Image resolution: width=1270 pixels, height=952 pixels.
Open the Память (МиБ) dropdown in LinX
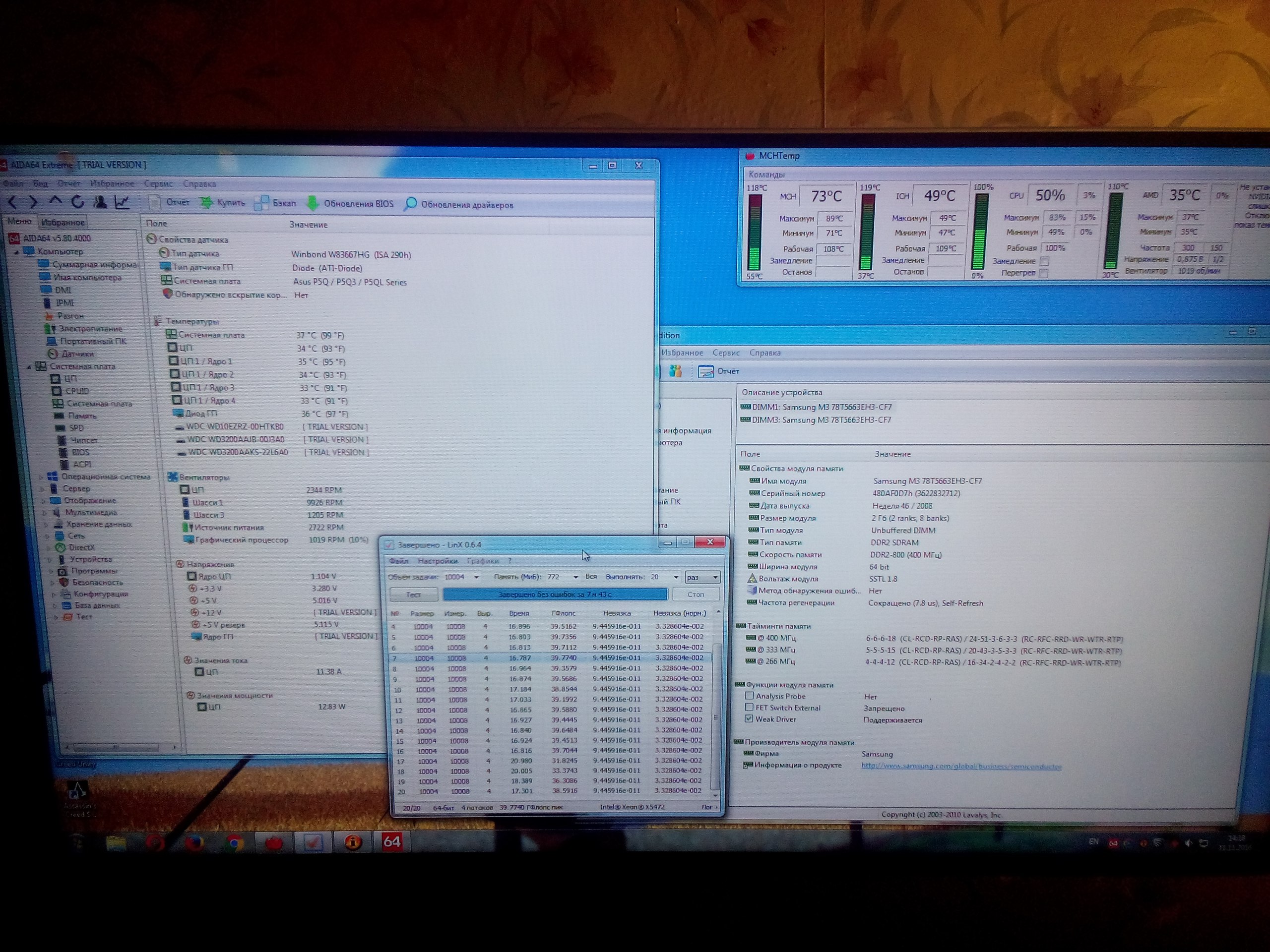[575, 577]
